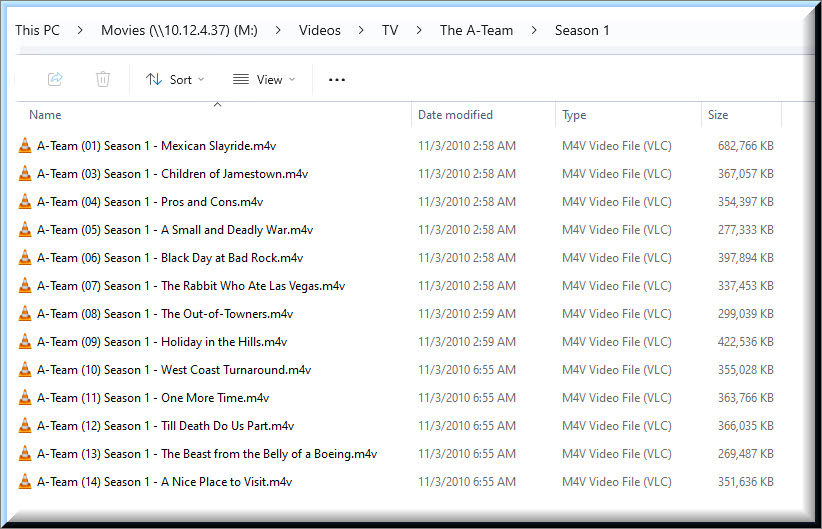The width and height of the screenshot is (822, 529).
Task: Click type M4V Video File (VLC) for Pros and Cons
Action: (616, 202)
